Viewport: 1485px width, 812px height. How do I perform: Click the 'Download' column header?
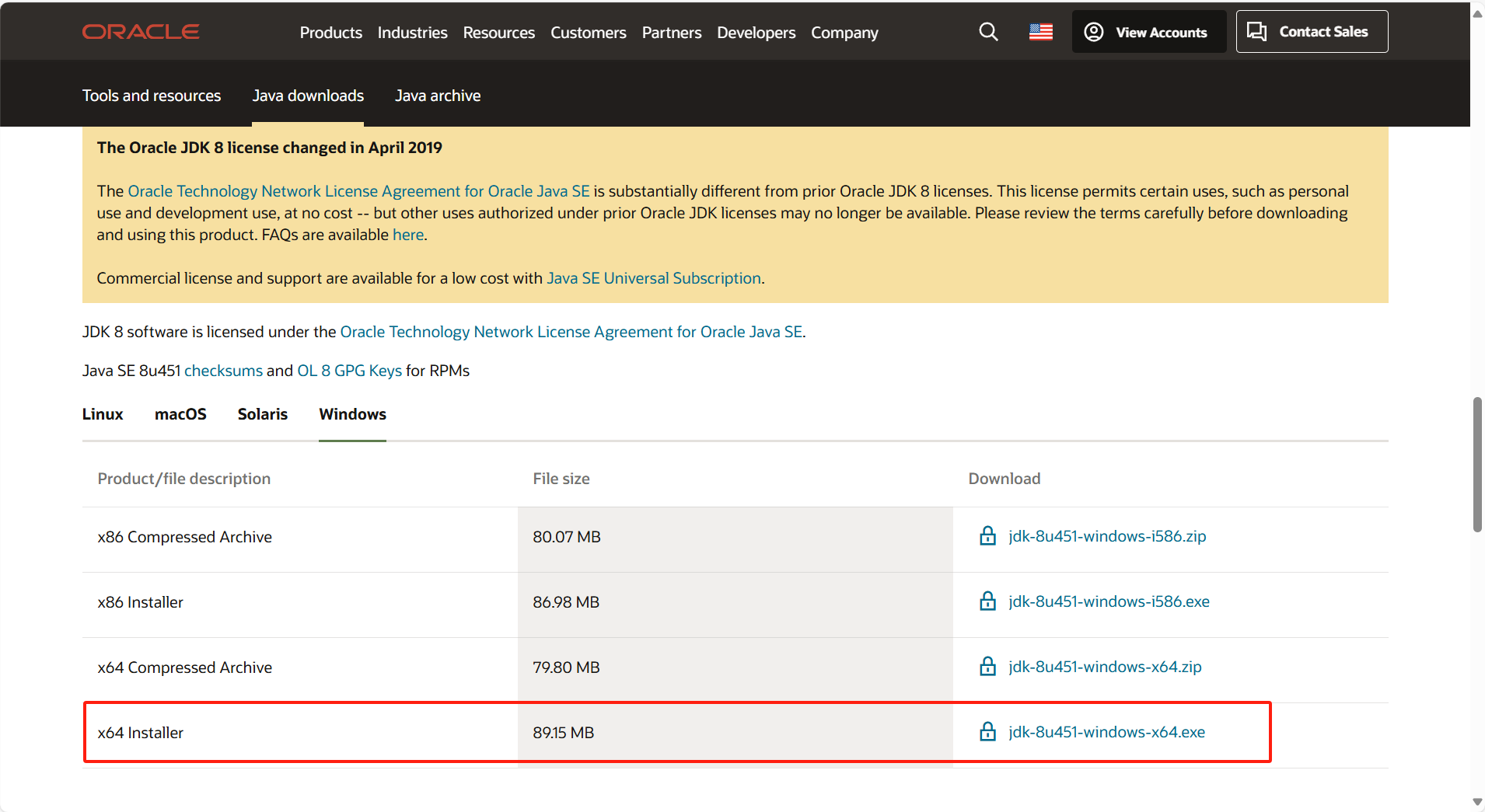point(1004,479)
